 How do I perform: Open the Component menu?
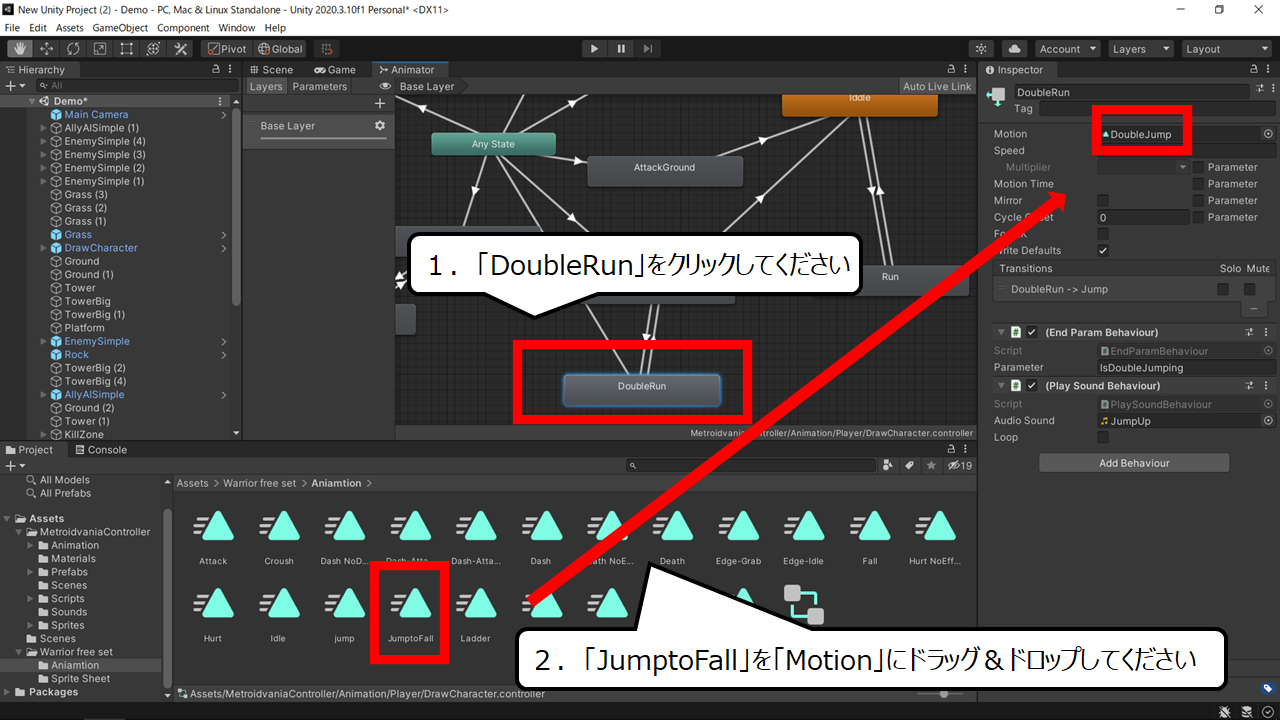point(183,28)
